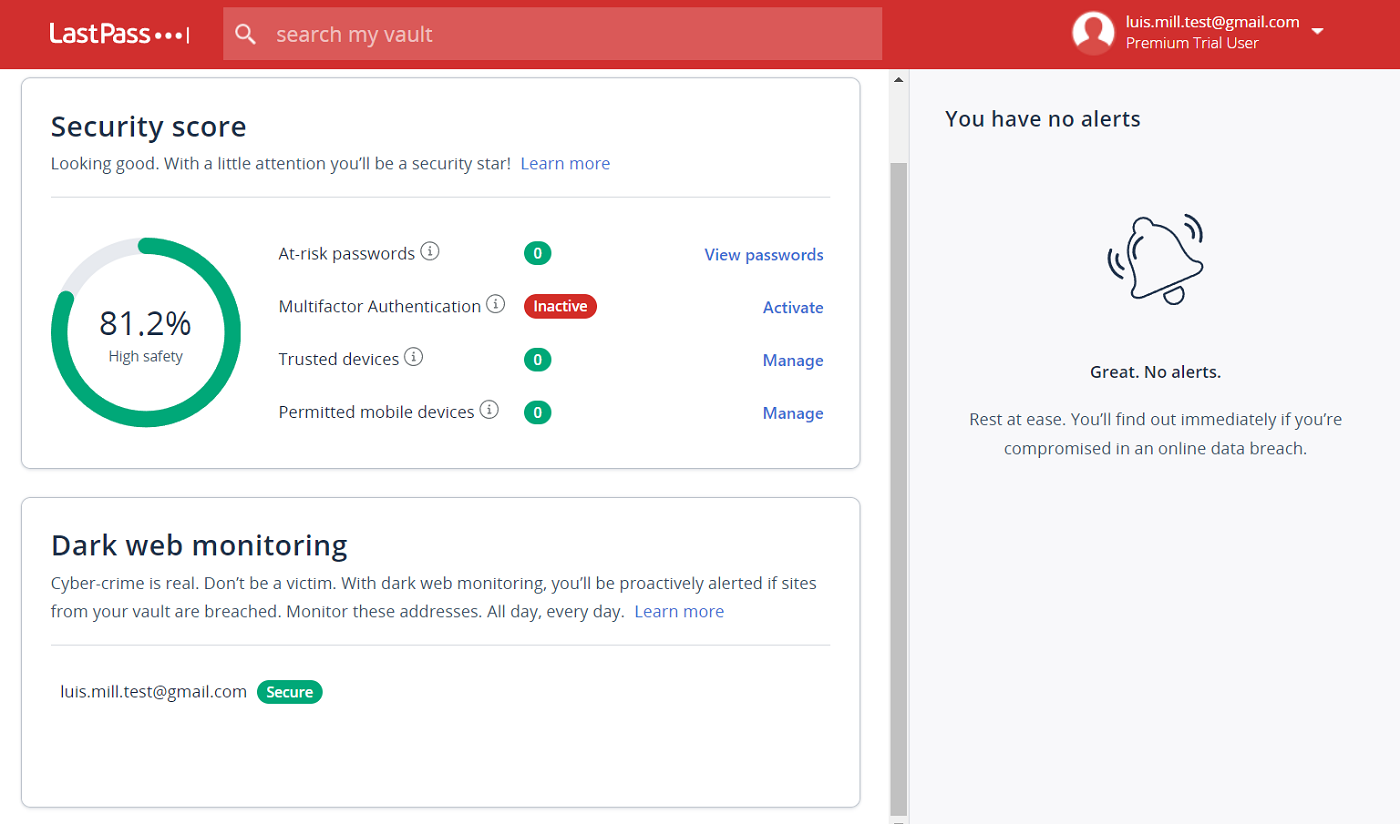Open the At-risk passwords info tooltip icon
The height and width of the screenshot is (824, 1400).
[430, 250]
